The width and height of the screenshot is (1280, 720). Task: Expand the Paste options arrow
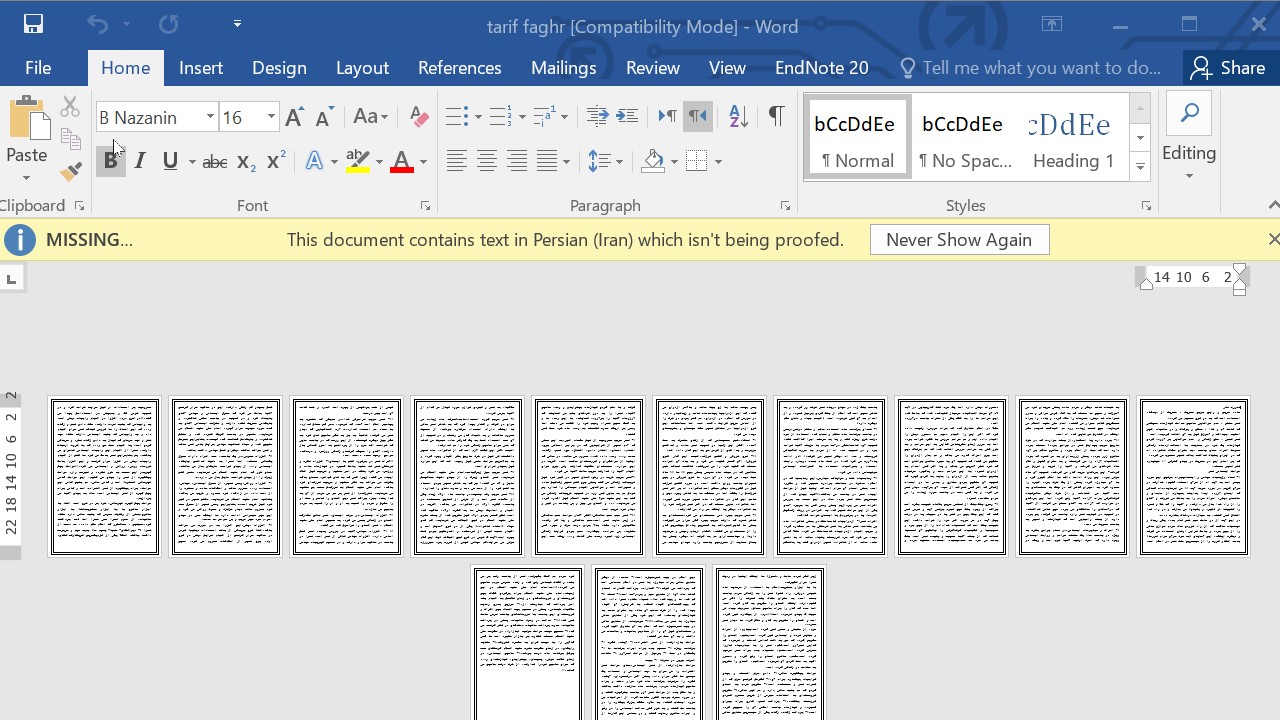27,178
